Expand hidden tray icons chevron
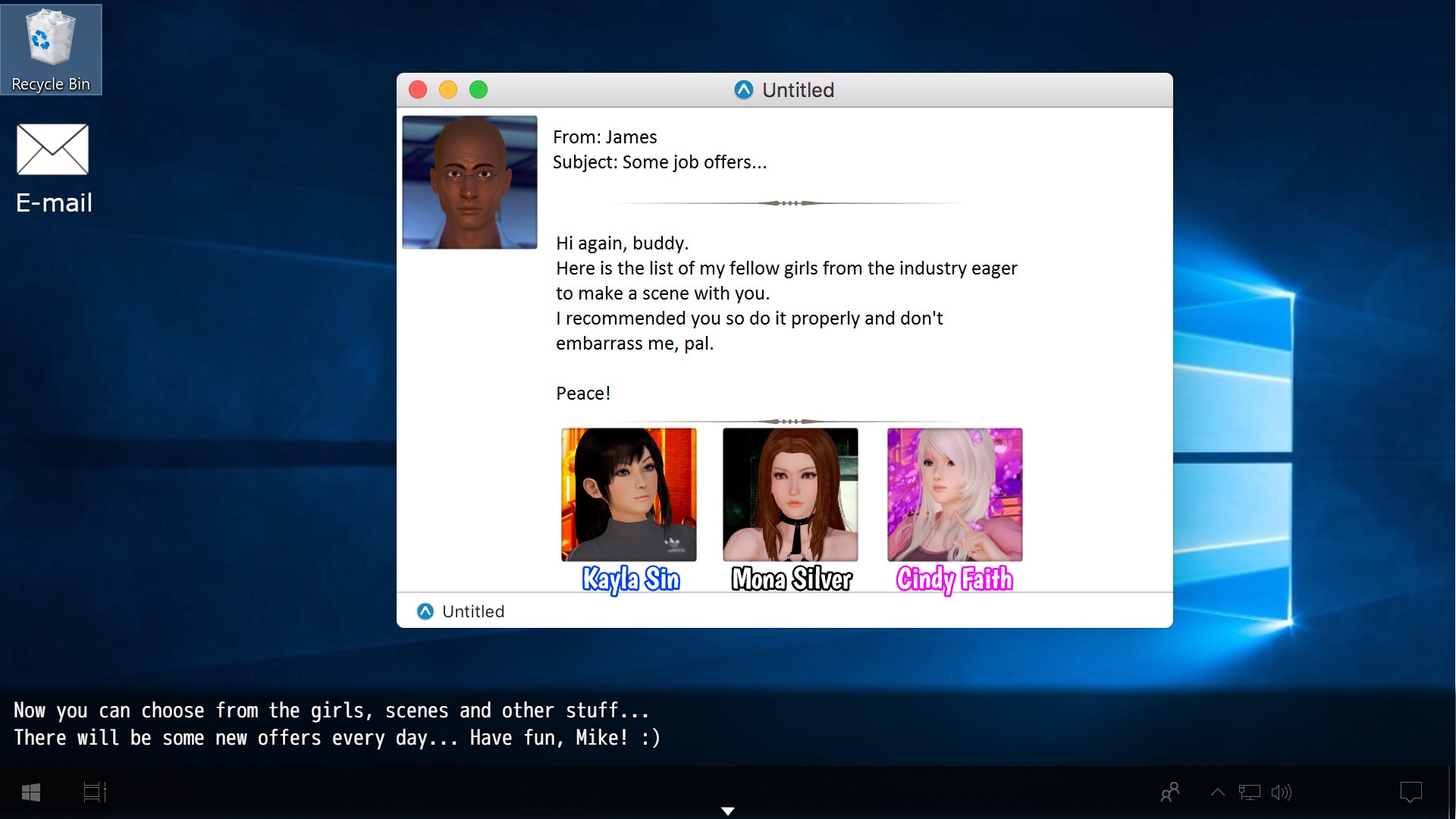 pyautogui.click(x=1217, y=792)
